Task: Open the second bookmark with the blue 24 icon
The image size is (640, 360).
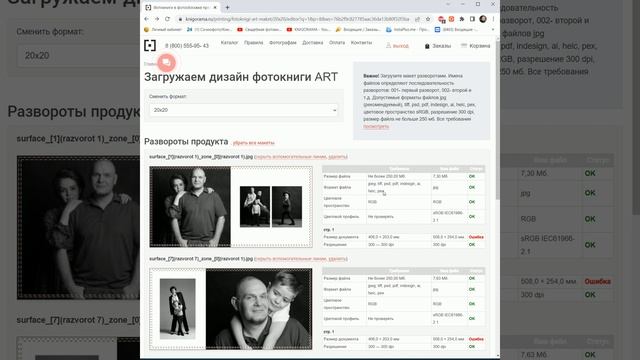Action: pos(209,30)
